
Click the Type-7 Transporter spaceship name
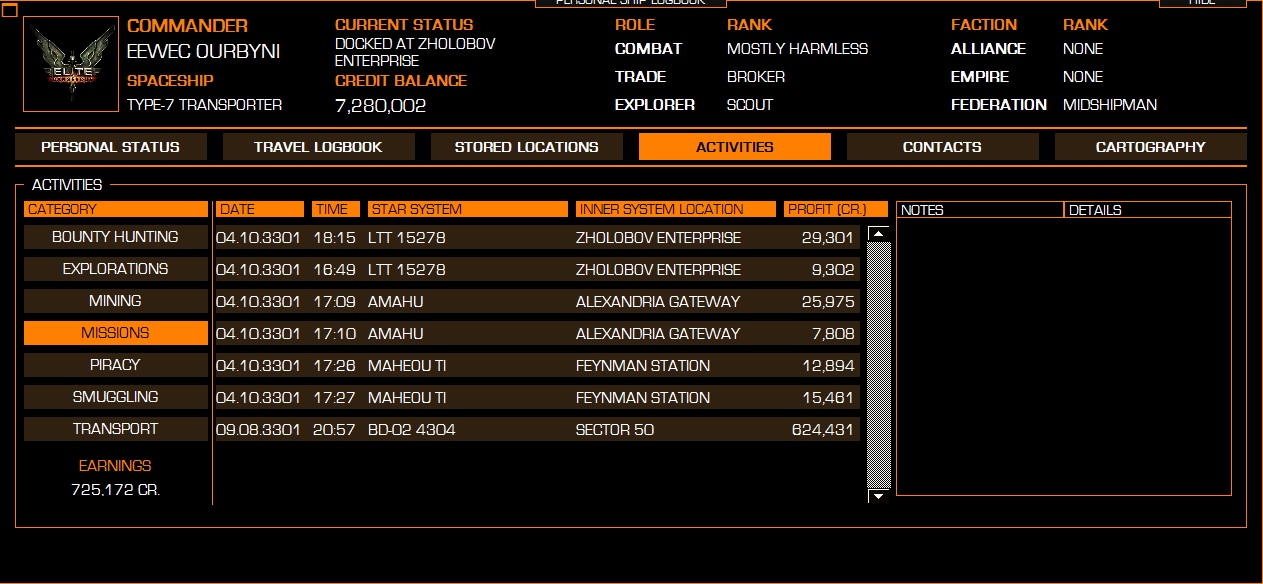pos(205,105)
